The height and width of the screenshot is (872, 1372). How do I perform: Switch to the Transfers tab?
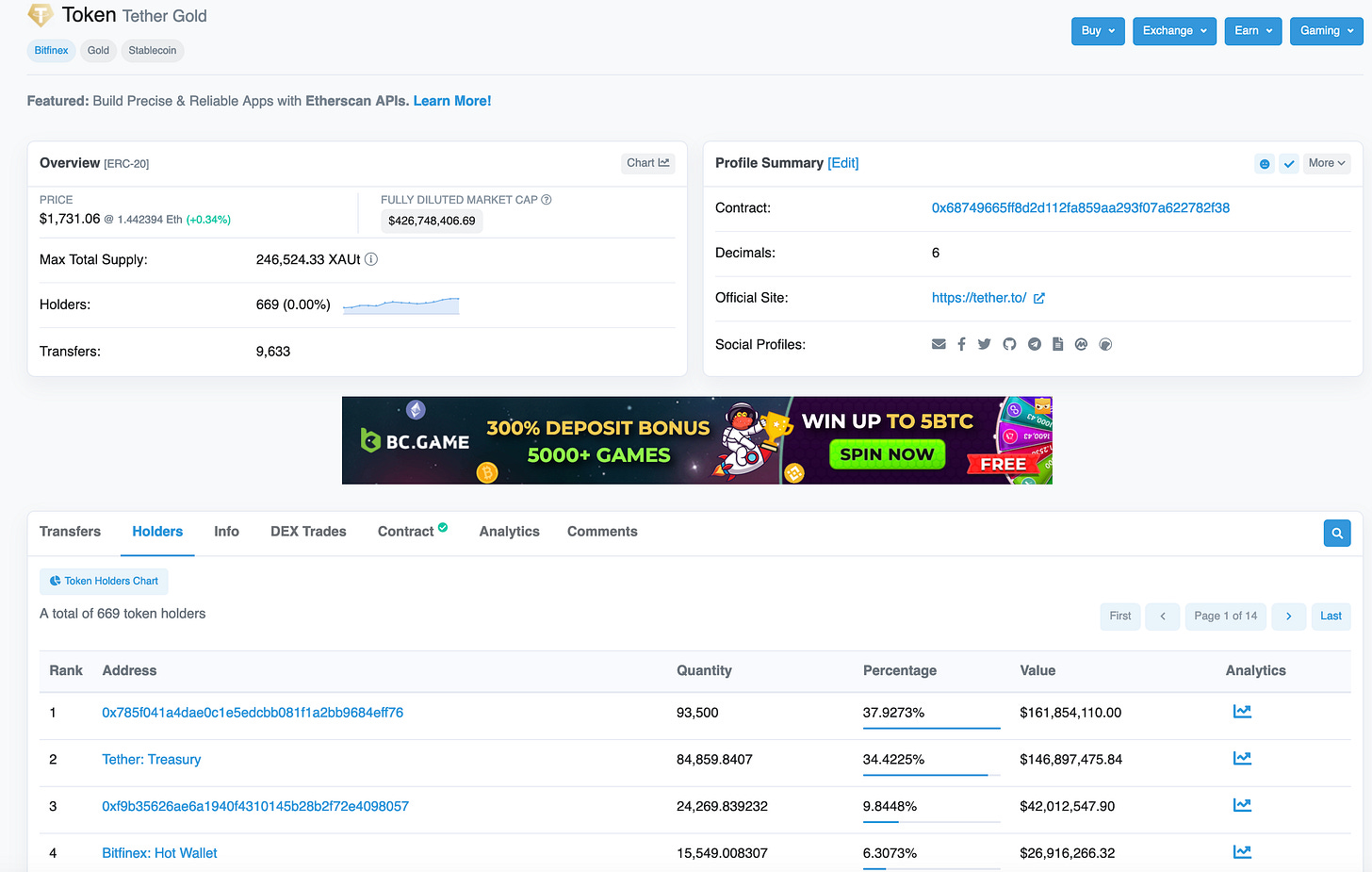70,532
